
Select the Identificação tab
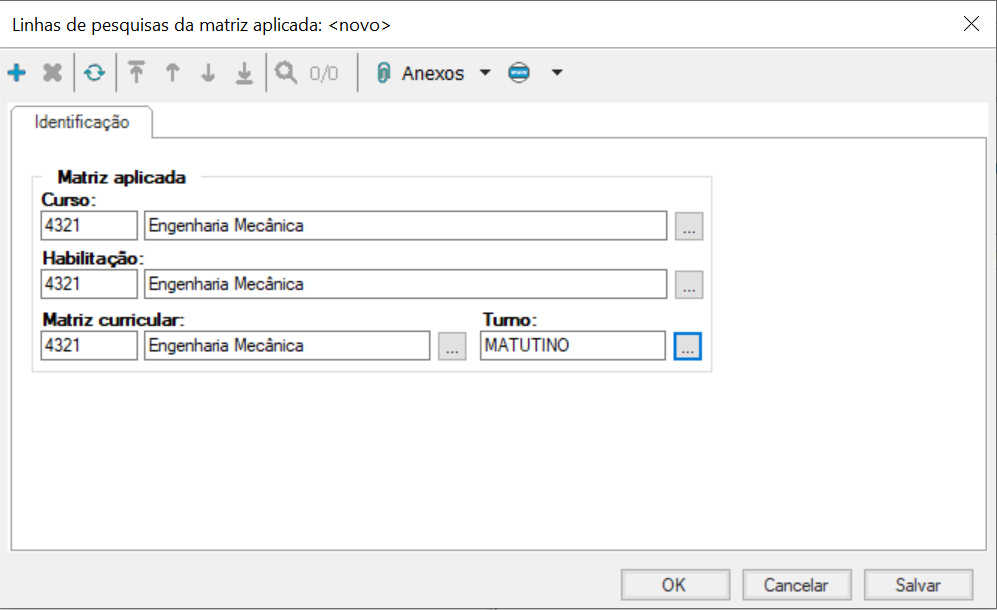[x=81, y=121]
